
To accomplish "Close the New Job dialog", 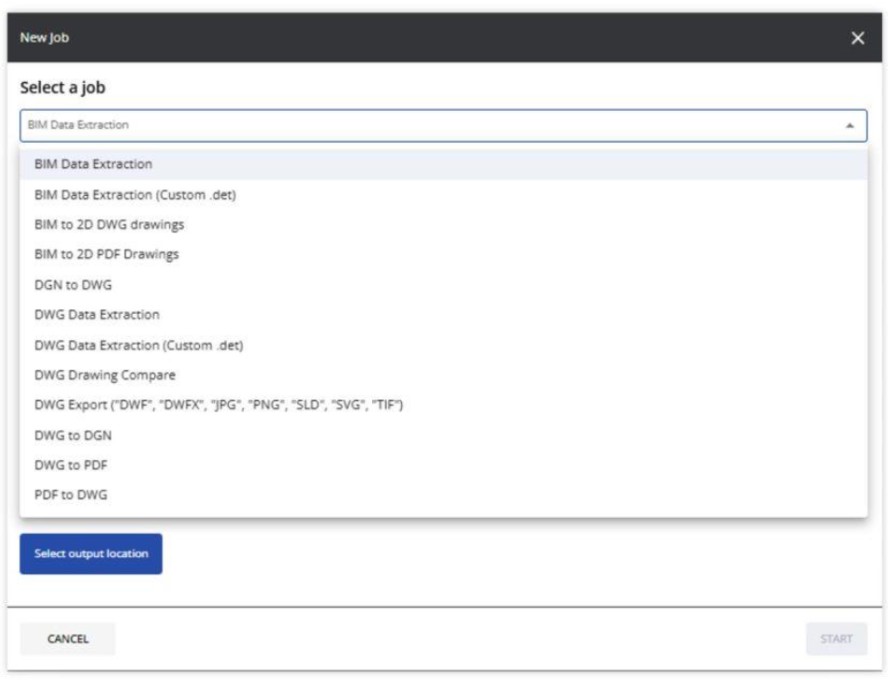I will point(857,38).
